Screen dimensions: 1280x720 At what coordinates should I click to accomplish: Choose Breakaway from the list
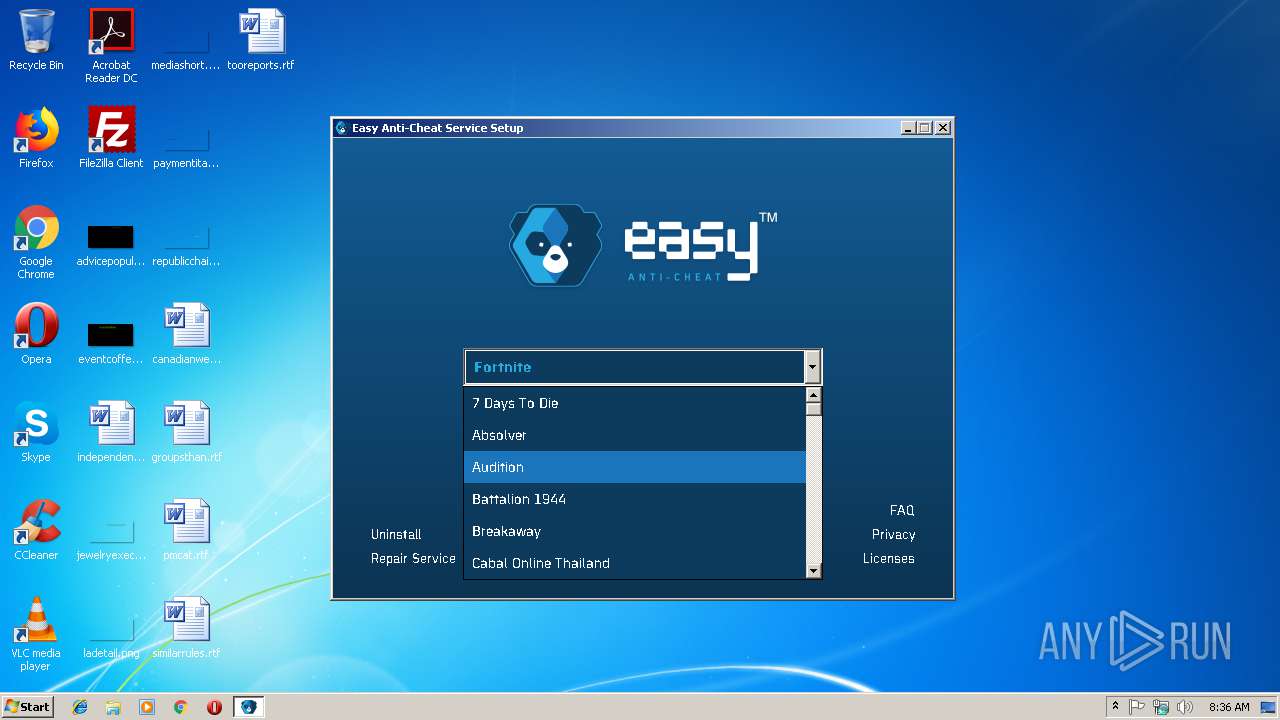(x=635, y=531)
